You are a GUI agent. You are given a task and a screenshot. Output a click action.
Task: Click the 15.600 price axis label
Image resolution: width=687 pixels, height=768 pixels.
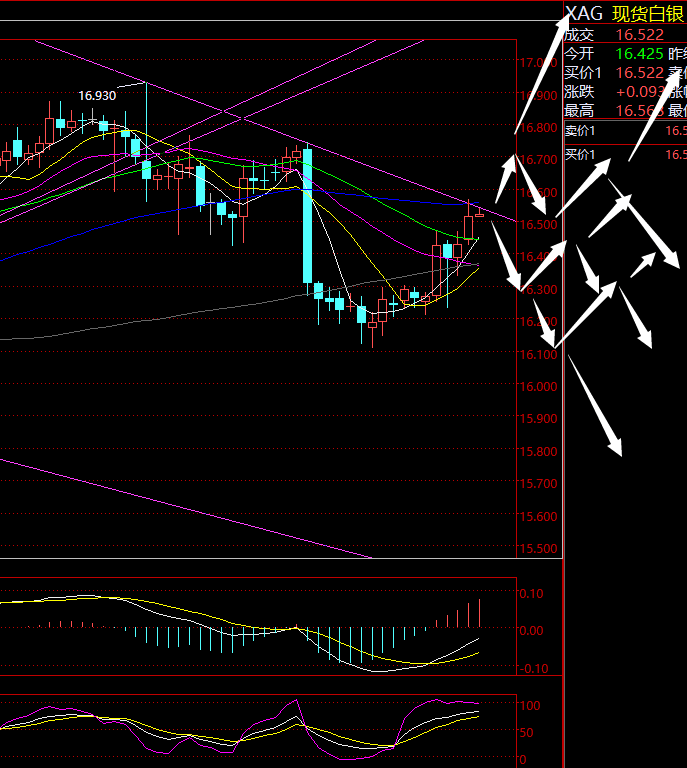538,516
